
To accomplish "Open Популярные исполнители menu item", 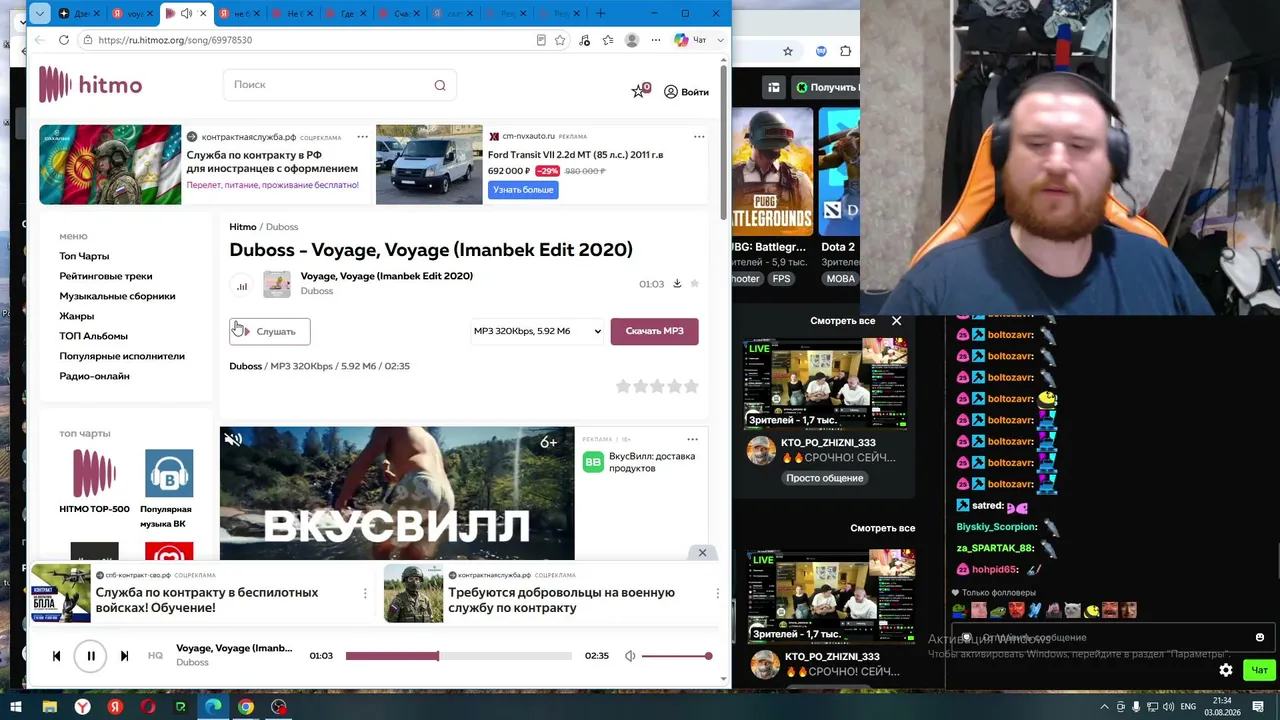I will coord(122,356).
